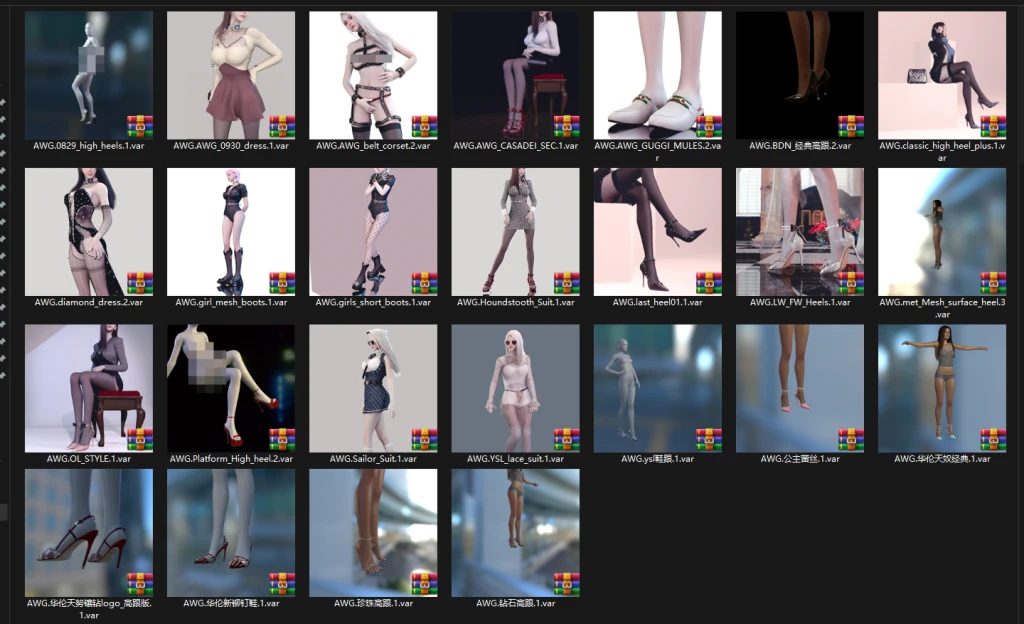Viewport: 1024px width, 624px height.
Task: Choose the AWG.girl_mesh_boots.1.var thumbnail
Action: pos(231,231)
